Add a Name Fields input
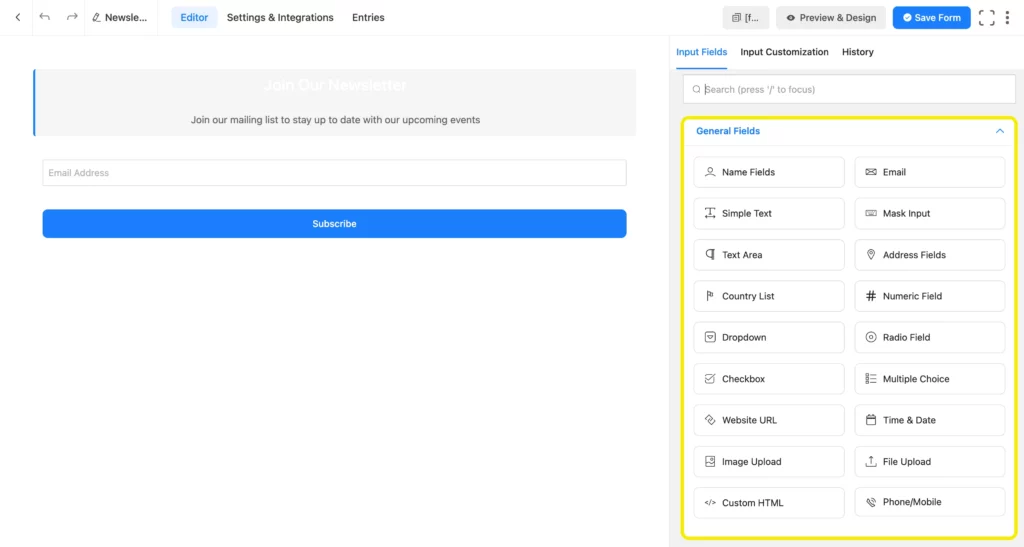 [769, 172]
